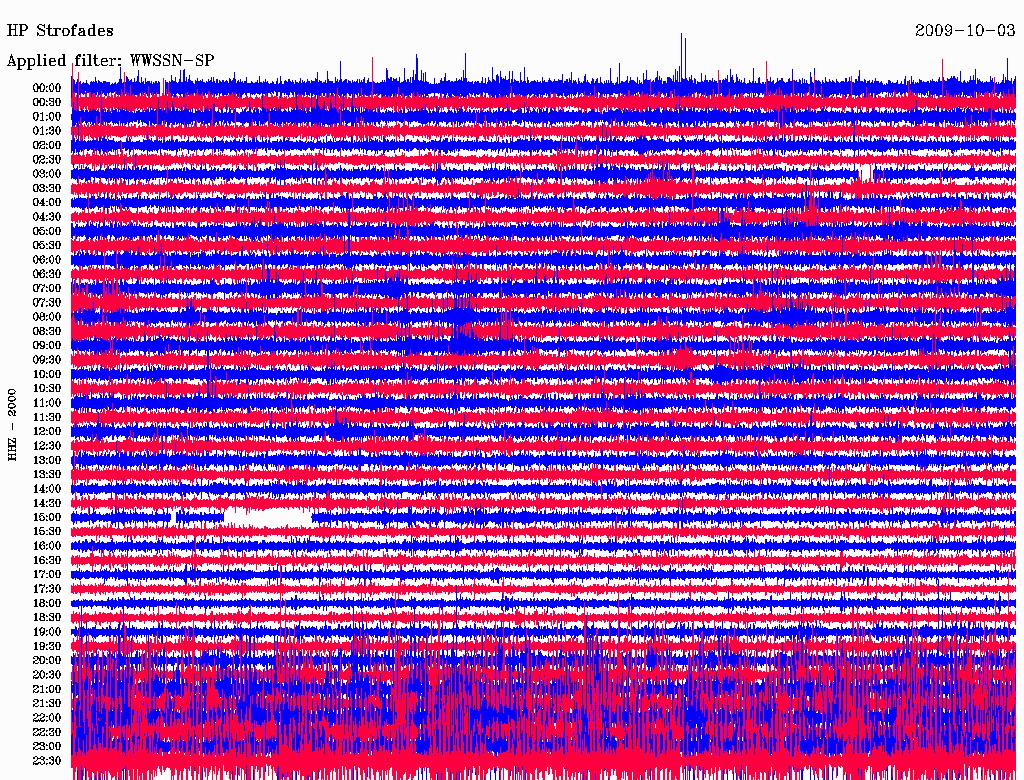
Task: Select the 09:30 time label
Action: 47,360
